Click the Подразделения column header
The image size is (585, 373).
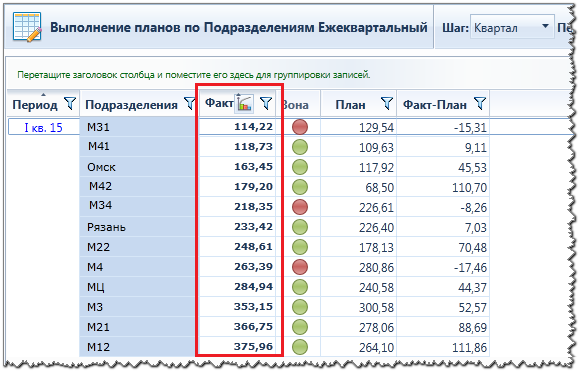131,105
